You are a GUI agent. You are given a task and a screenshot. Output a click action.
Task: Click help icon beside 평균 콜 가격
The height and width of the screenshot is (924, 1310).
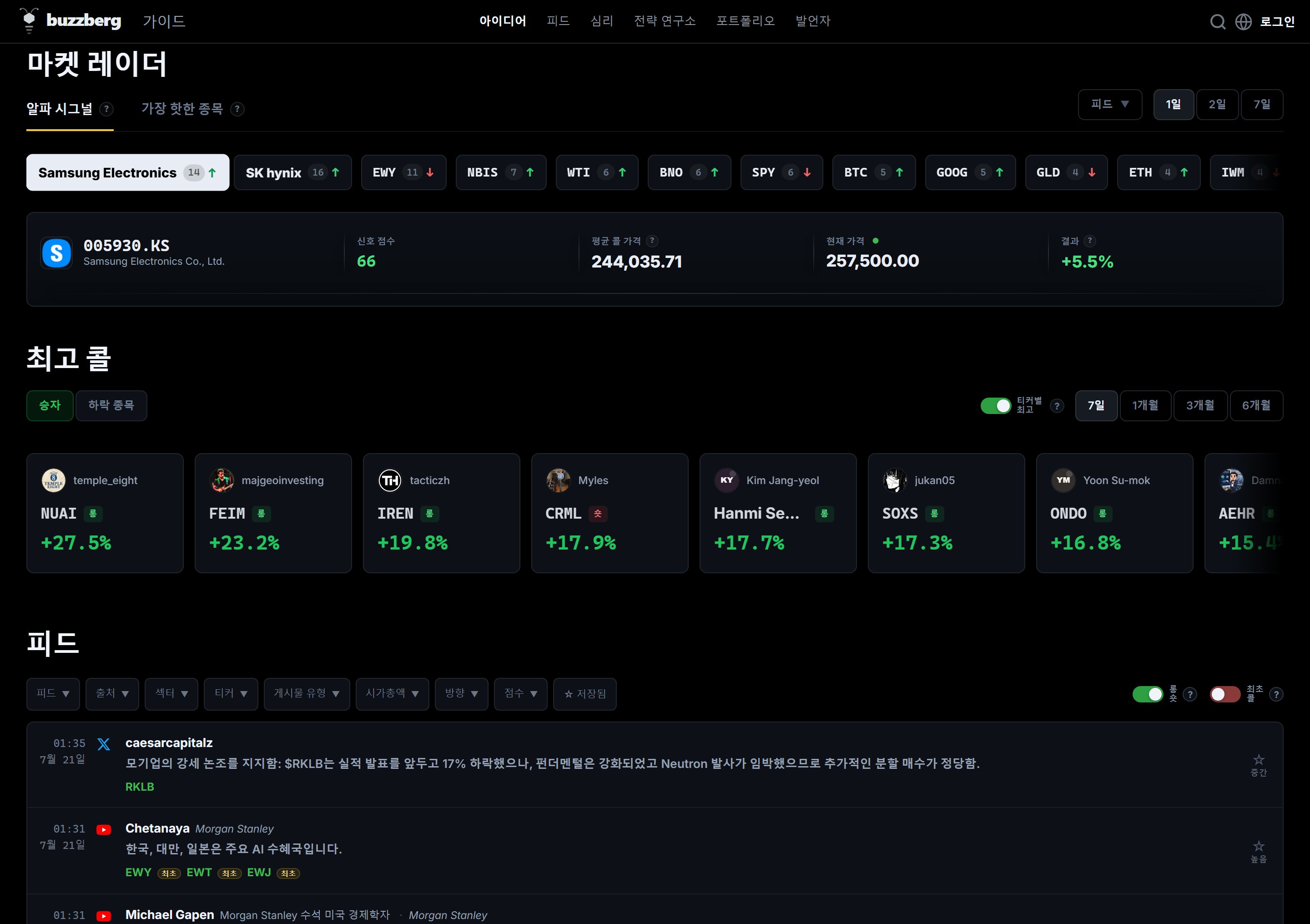coord(652,241)
